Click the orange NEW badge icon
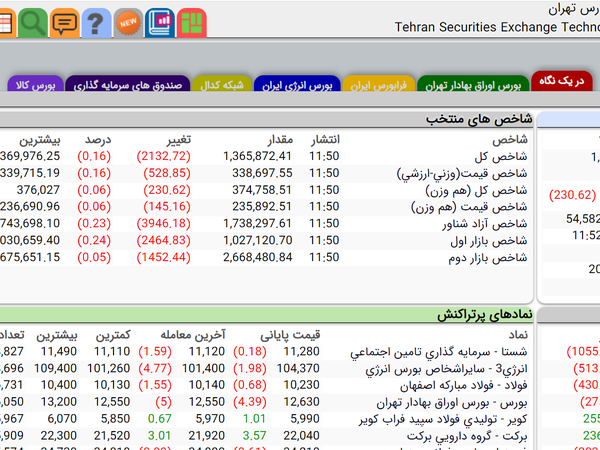Image resolution: width=600 pixels, height=450 pixels. coord(128,23)
